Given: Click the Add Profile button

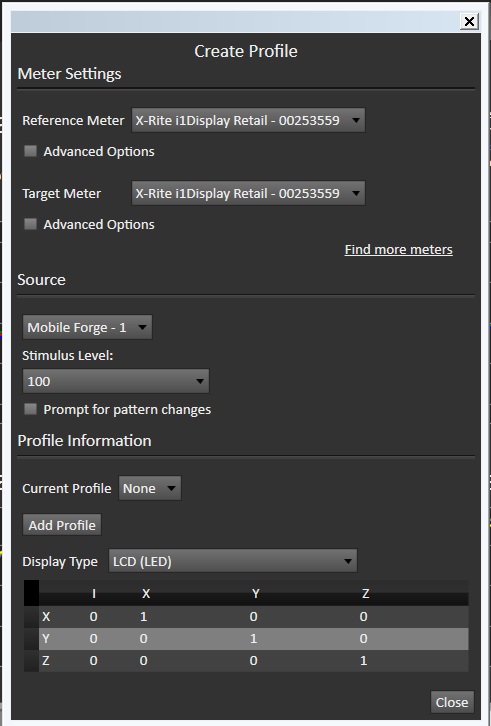Looking at the screenshot, I should point(62,525).
